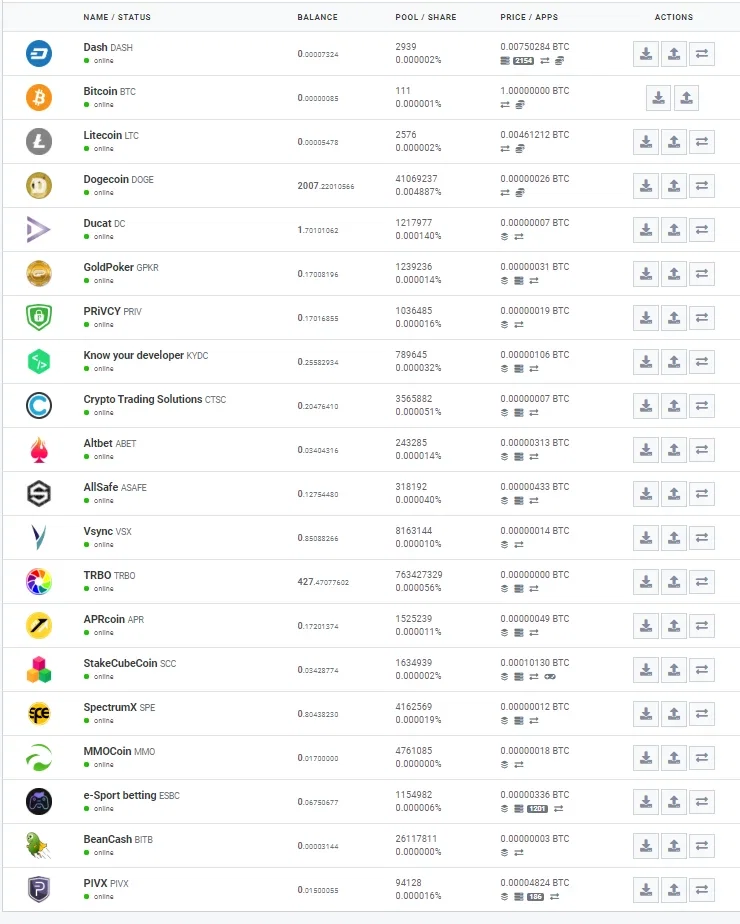Screen dimensions: 740x924
Task: Sort by the BALANCE column header
Action: click(x=318, y=17)
